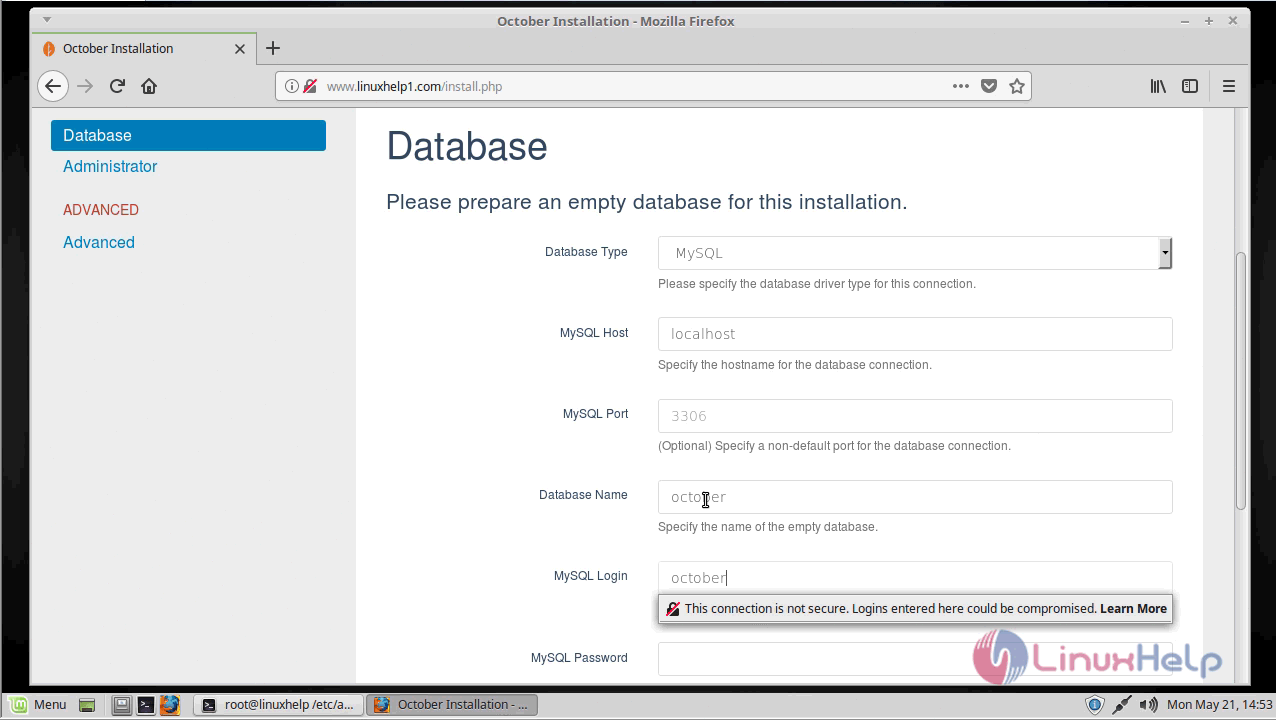Save page to Pocket icon
The width and height of the screenshot is (1276, 720).
(989, 86)
